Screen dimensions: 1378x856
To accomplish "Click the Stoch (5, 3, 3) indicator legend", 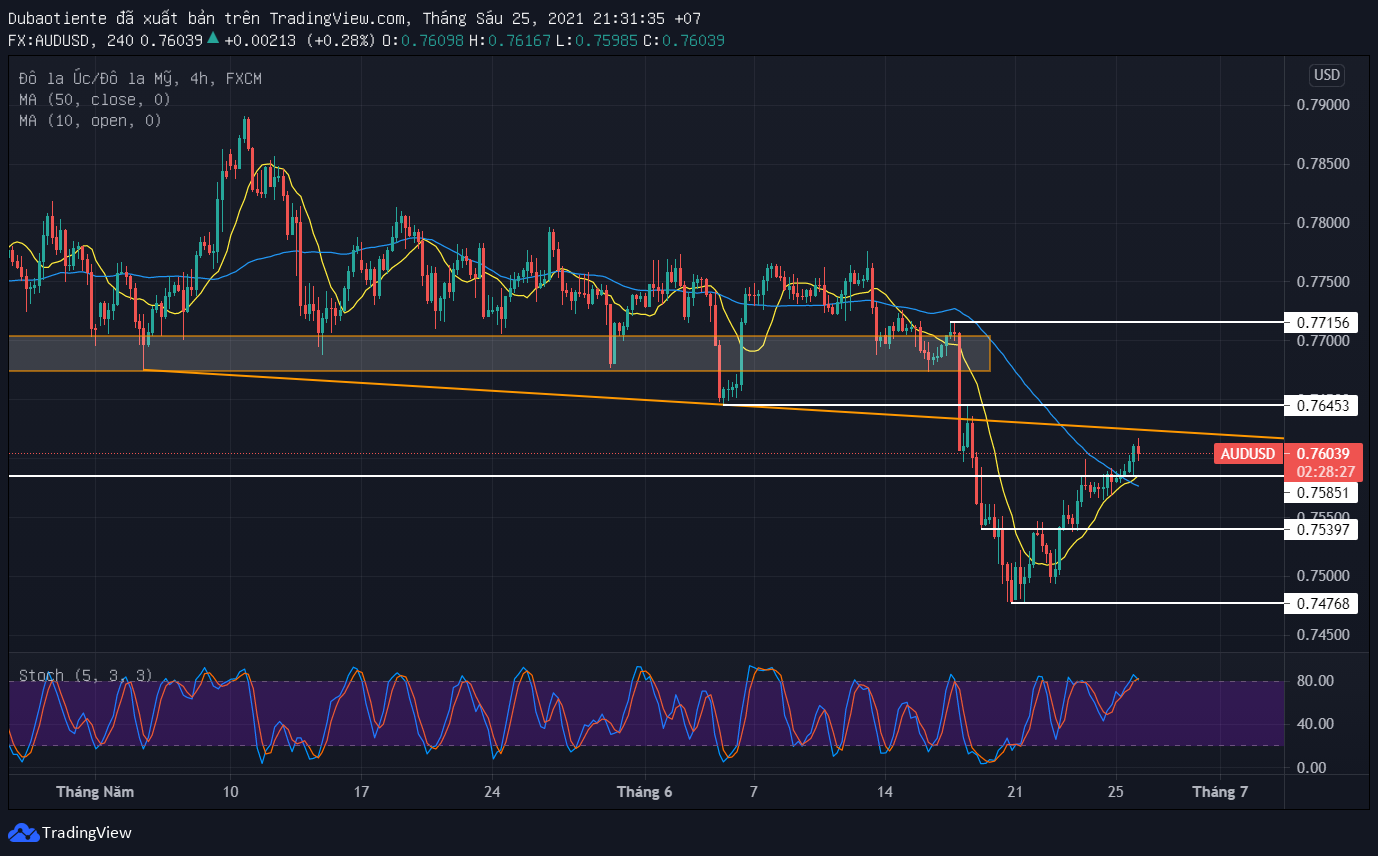I will tap(86, 676).
